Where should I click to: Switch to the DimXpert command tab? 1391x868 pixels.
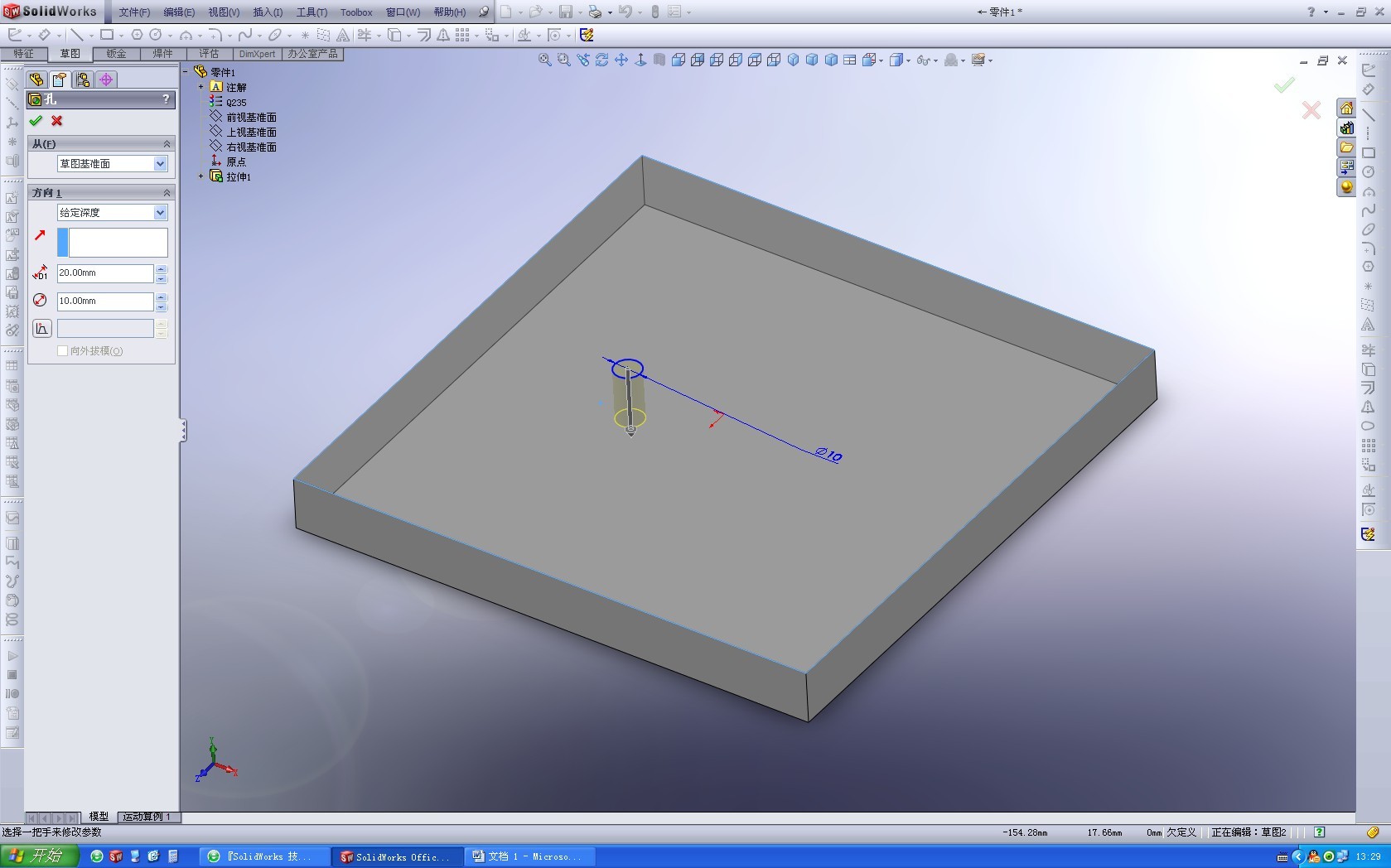coord(257,54)
